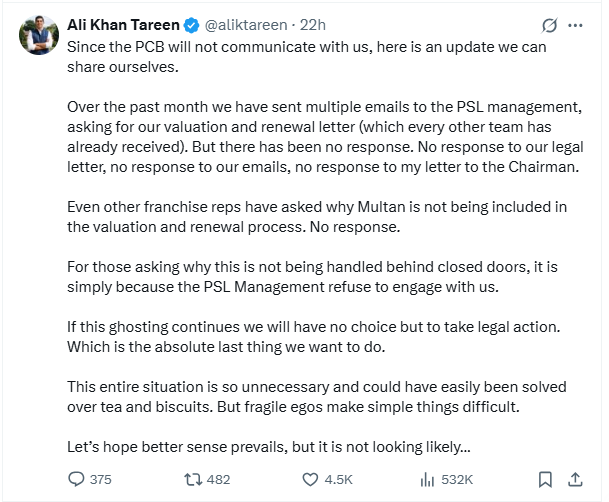Click the 532K views count
Viewport: 609px width, 502px height.
[457, 479]
